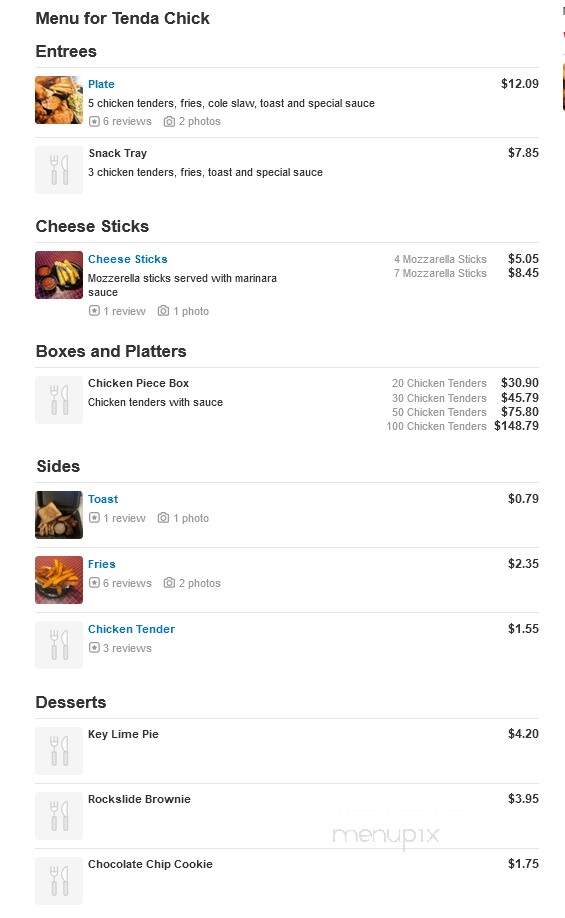Click the camera icon beside Plate's 2 photos

169,121
